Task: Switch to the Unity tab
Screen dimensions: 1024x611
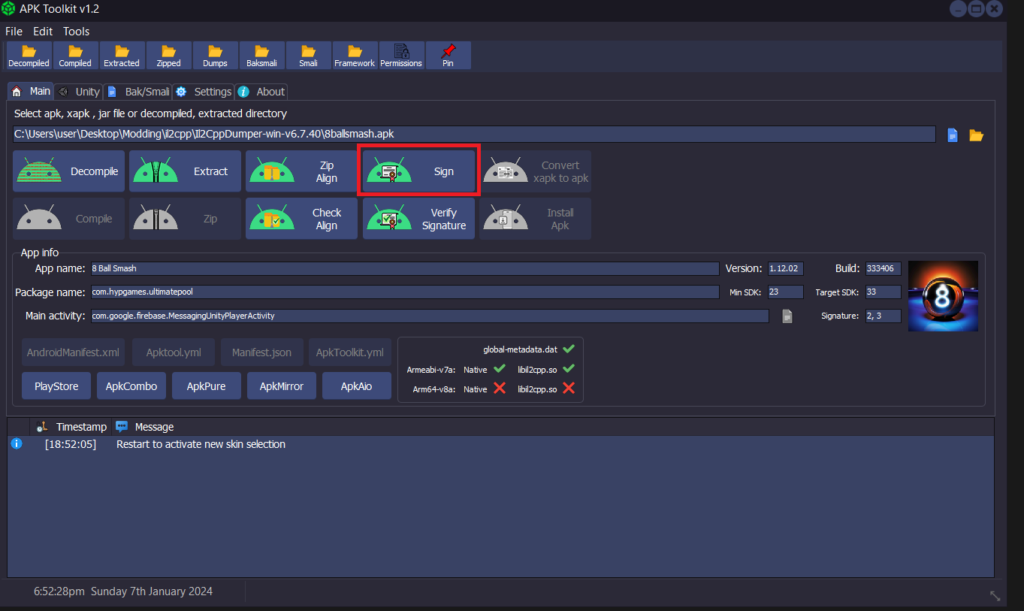Action: click(x=79, y=92)
